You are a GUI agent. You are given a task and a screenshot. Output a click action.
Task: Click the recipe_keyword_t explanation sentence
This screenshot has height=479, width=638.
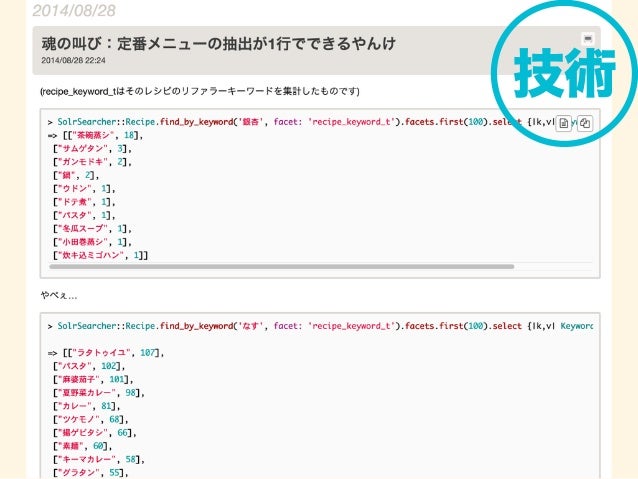point(200,91)
